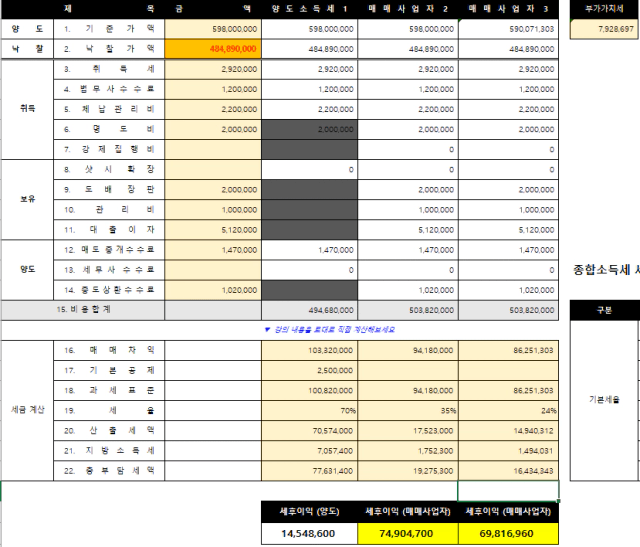This screenshot has width=640, height=547.
Task: Click the 매매사업자 2 column header
Action: click(x=408, y=9)
